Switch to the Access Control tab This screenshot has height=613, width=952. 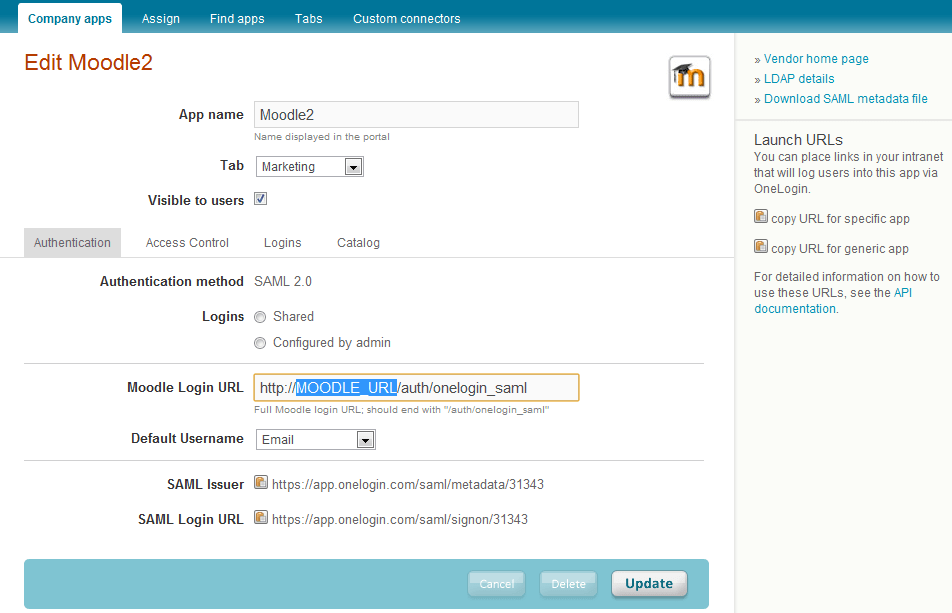pyautogui.click(x=187, y=242)
